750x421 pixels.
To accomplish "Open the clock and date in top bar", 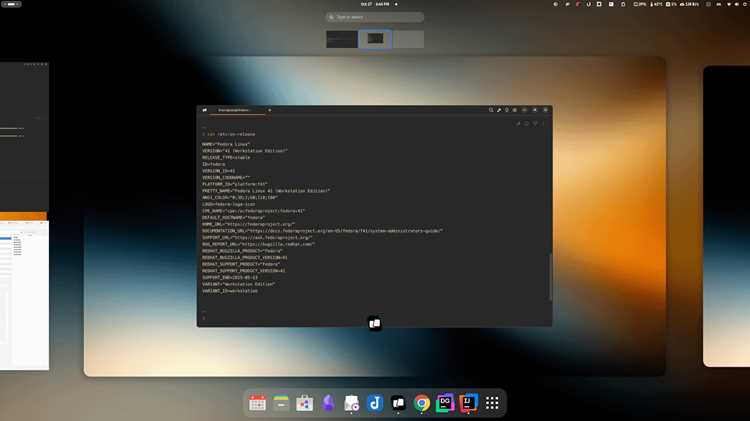I will (x=376, y=4).
